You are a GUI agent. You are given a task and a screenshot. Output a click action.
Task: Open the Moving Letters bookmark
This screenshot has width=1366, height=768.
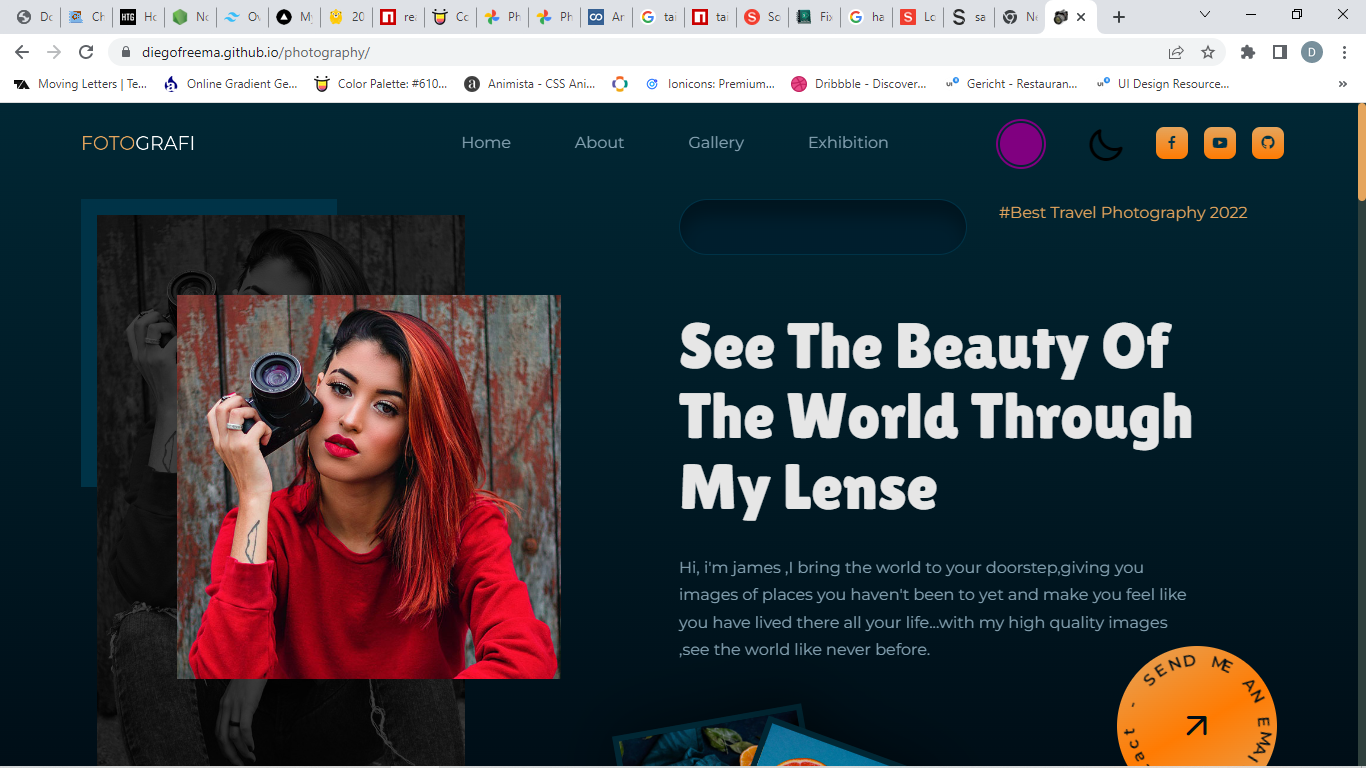click(x=80, y=84)
